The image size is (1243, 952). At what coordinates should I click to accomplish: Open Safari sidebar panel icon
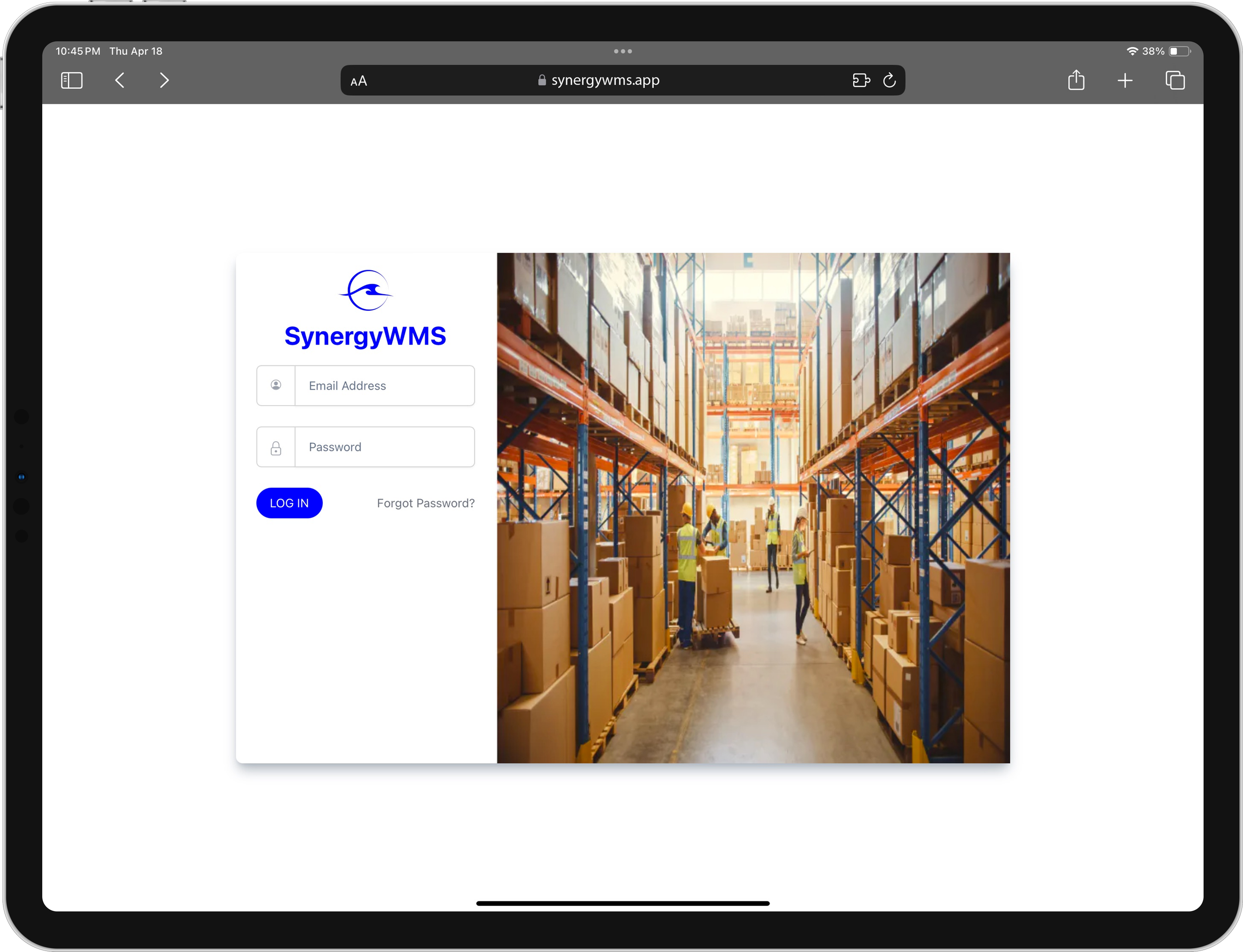click(72, 81)
